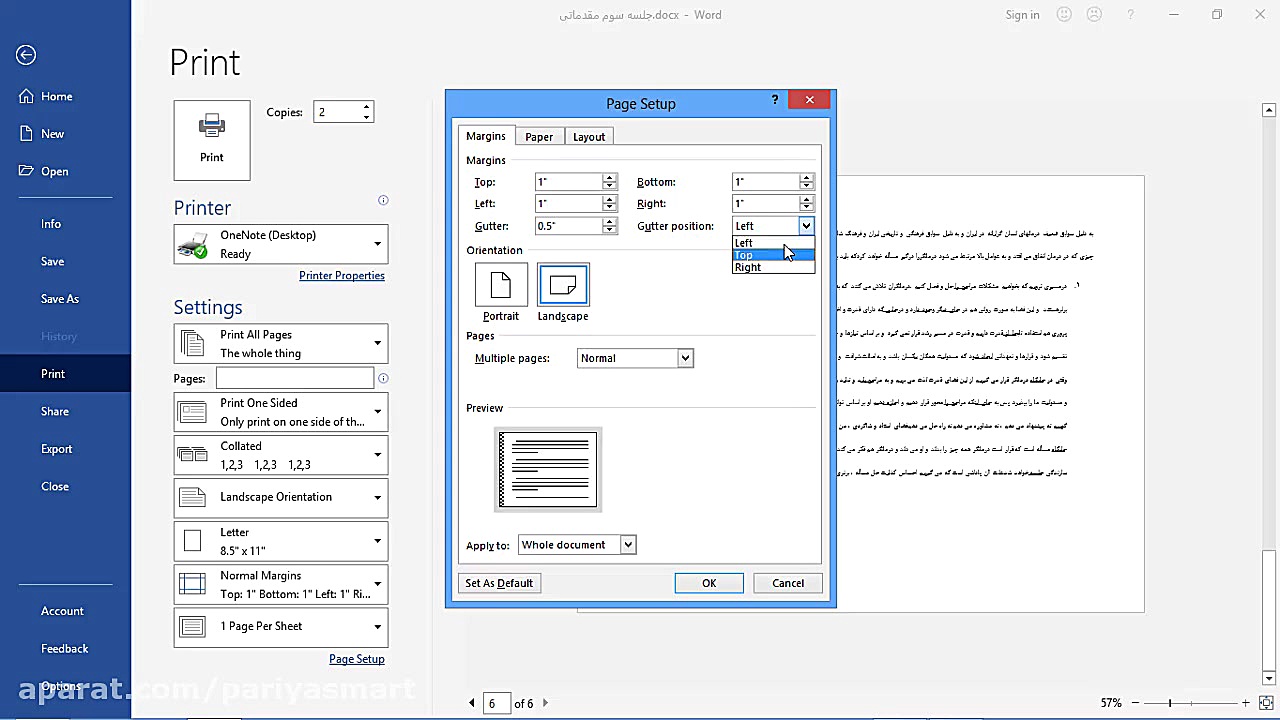
Task: Click the large Print printer button
Action: 212,141
